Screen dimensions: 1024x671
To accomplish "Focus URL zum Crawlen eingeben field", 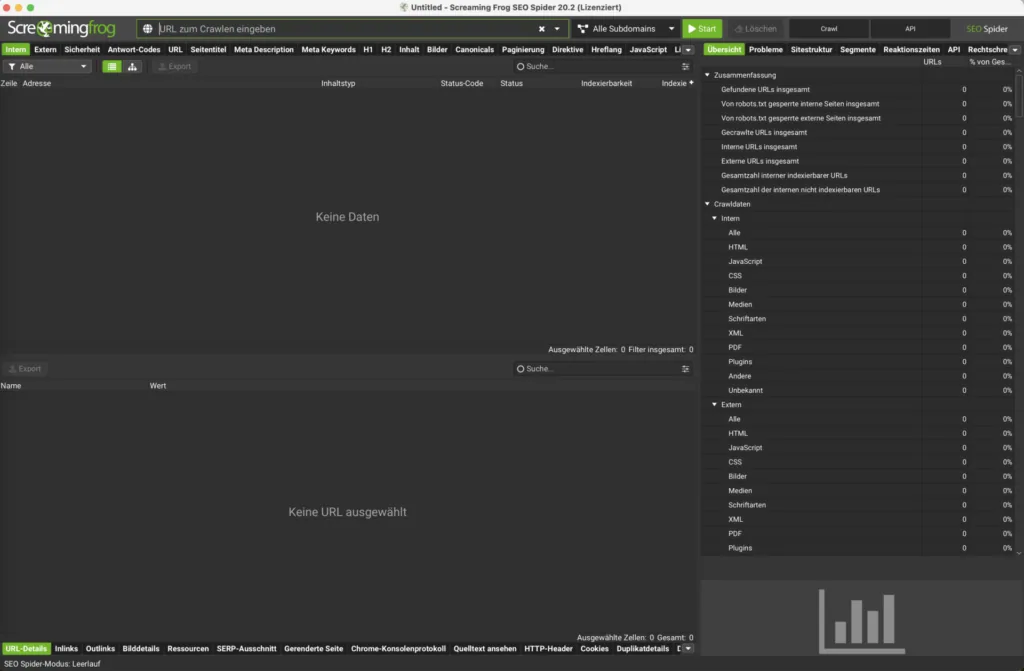I will coord(346,29).
